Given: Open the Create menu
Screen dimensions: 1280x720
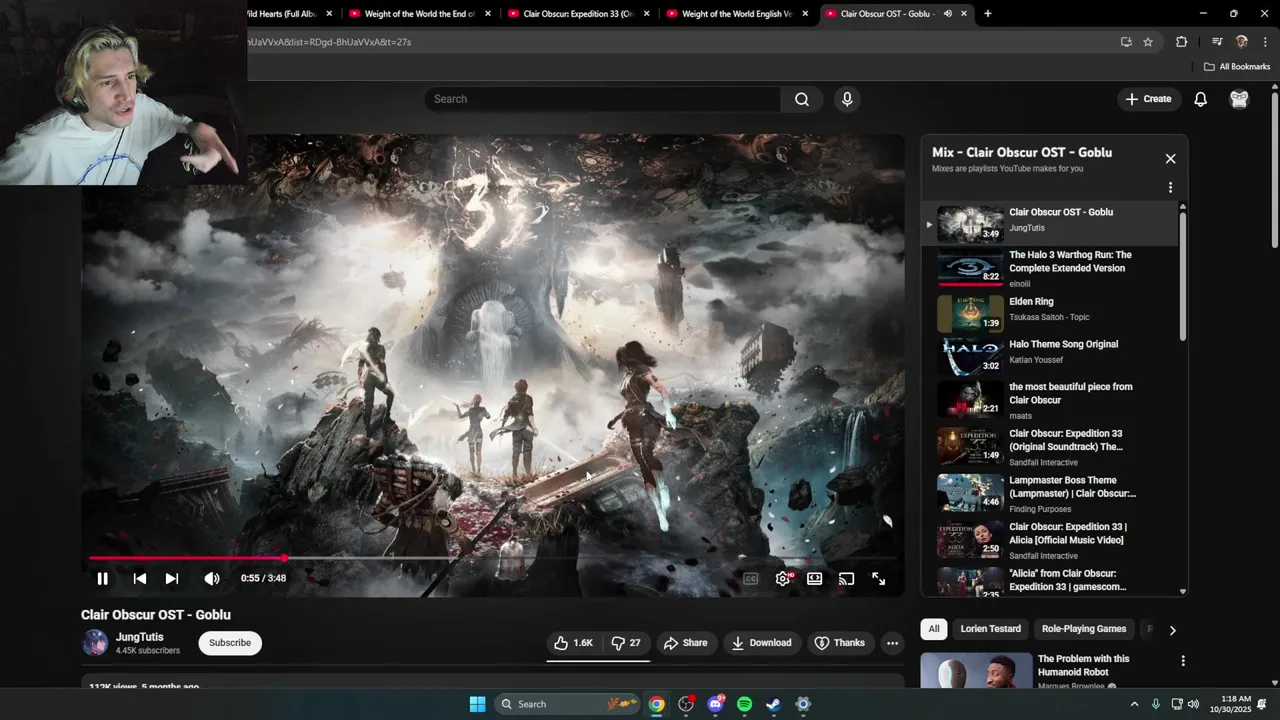Looking at the screenshot, I should click(1148, 99).
